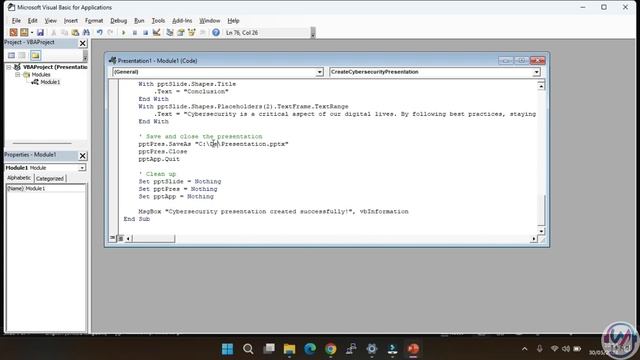The height and width of the screenshot is (360, 640).
Task: Open the Add-Ins menu
Action: 182,20
